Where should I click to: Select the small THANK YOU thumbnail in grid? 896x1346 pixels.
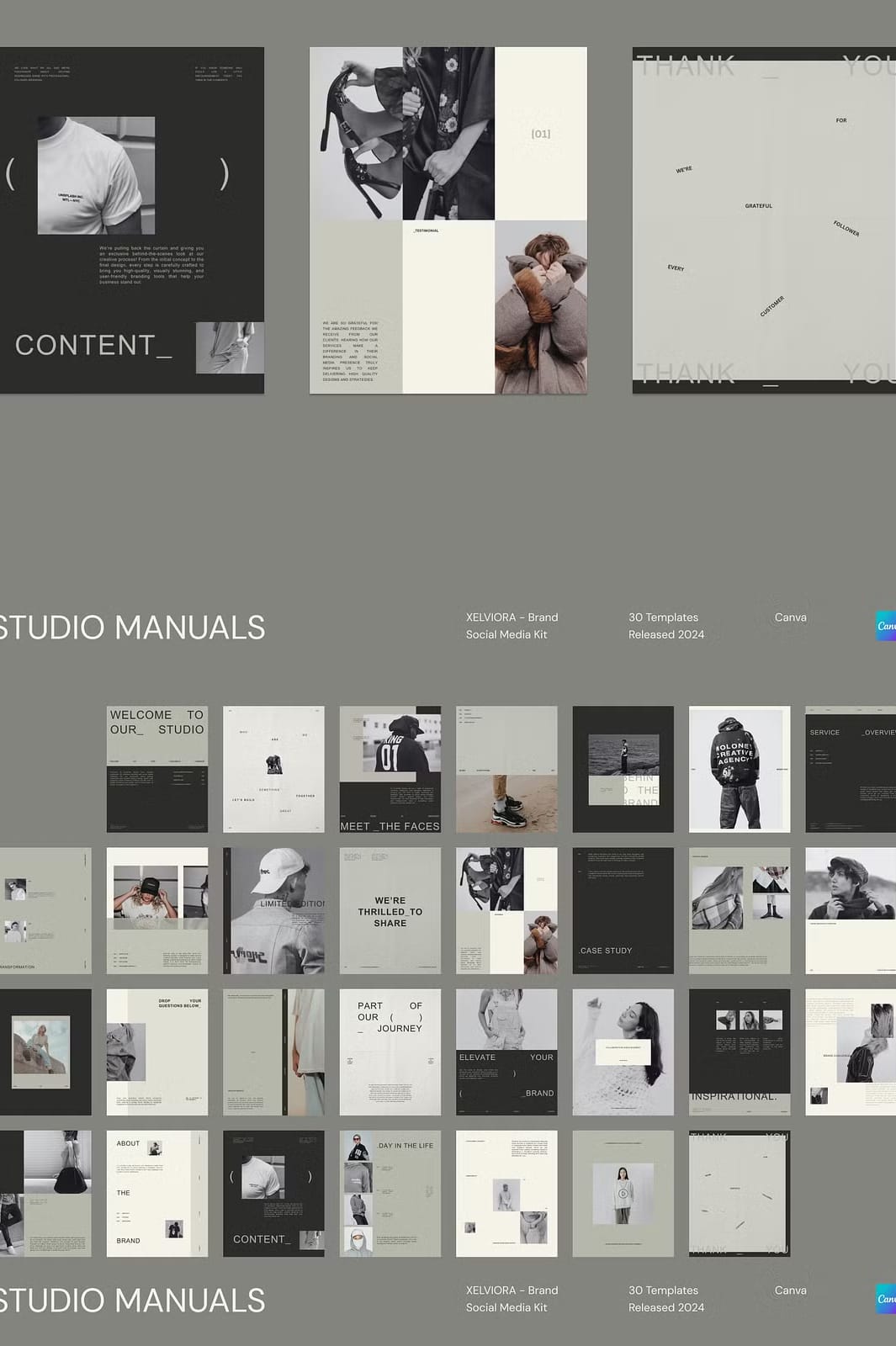pos(740,1194)
